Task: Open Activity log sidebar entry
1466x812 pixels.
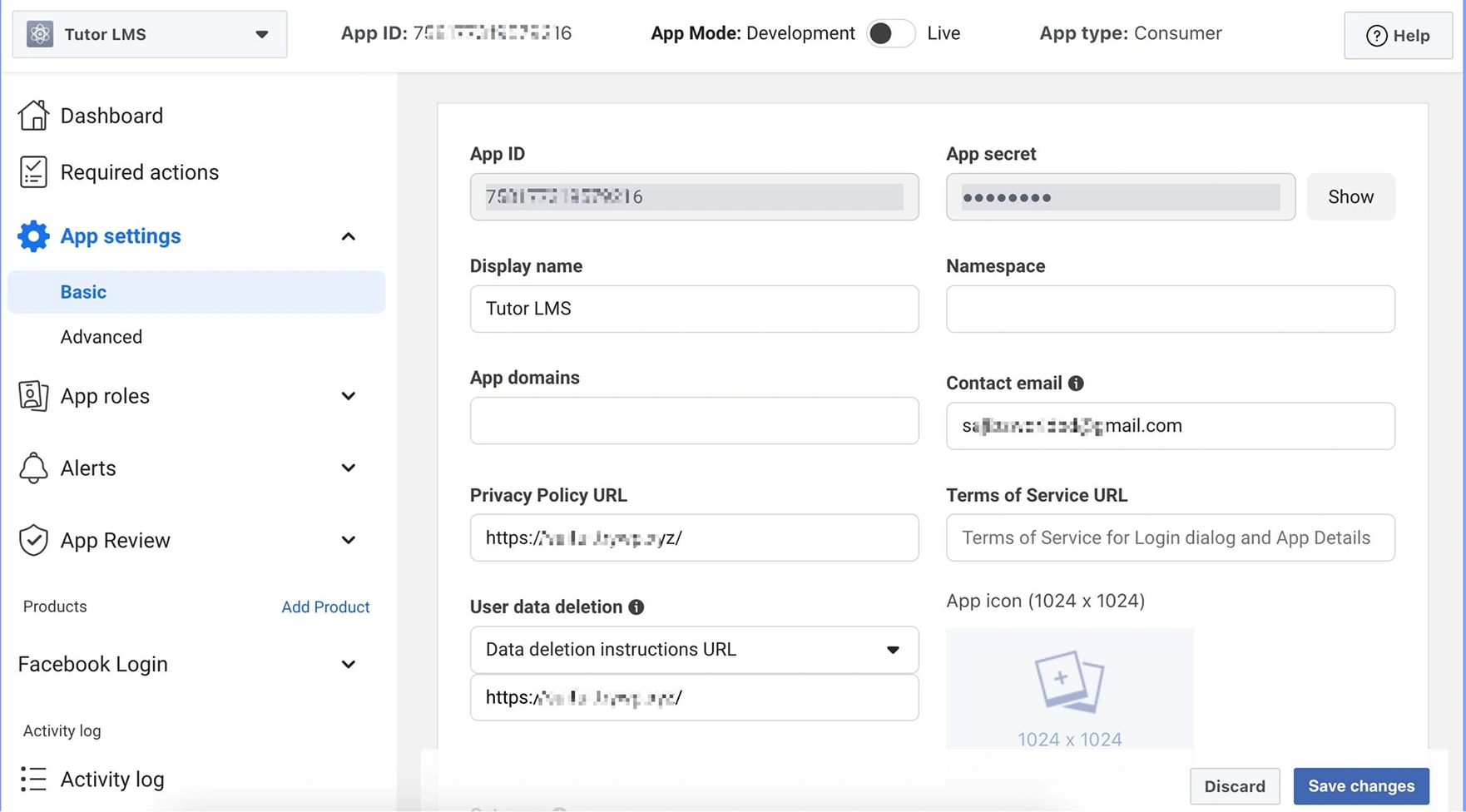Action: coord(112,780)
